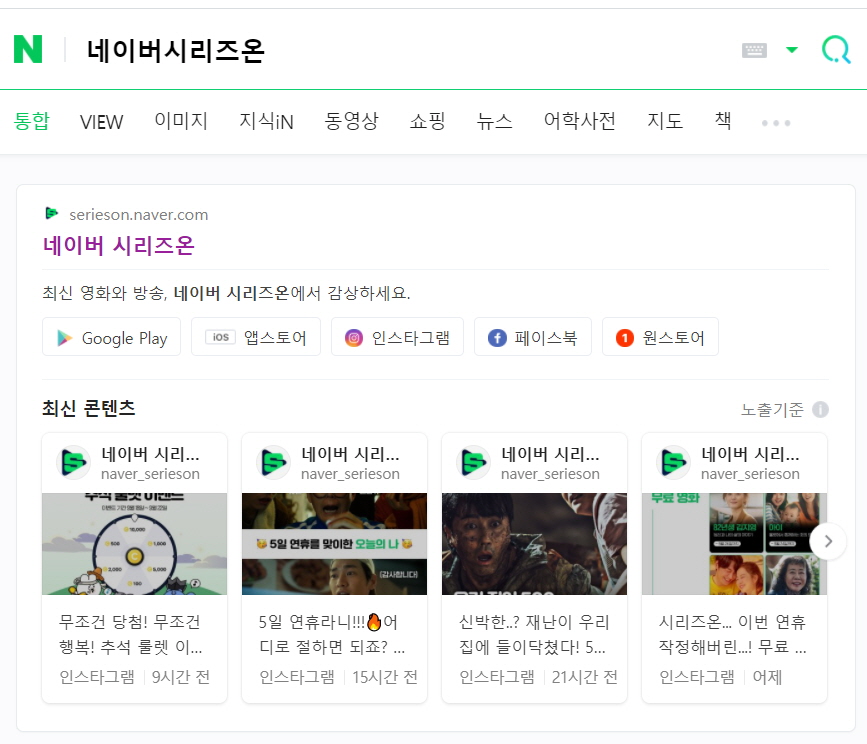Open the 쇼핑 tab
The width and height of the screenshot is (867, 744).
(x=427, y=121)
